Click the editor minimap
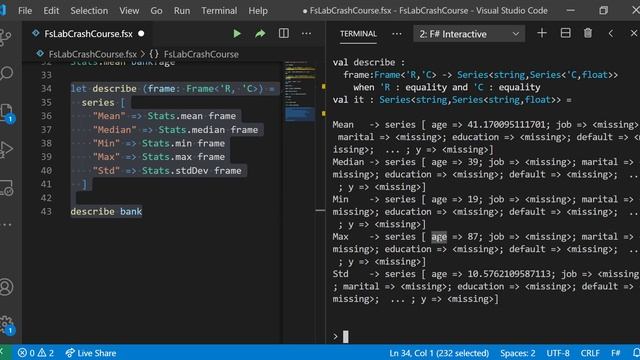Viewport: 640px width, 360px height. [300, 91]
